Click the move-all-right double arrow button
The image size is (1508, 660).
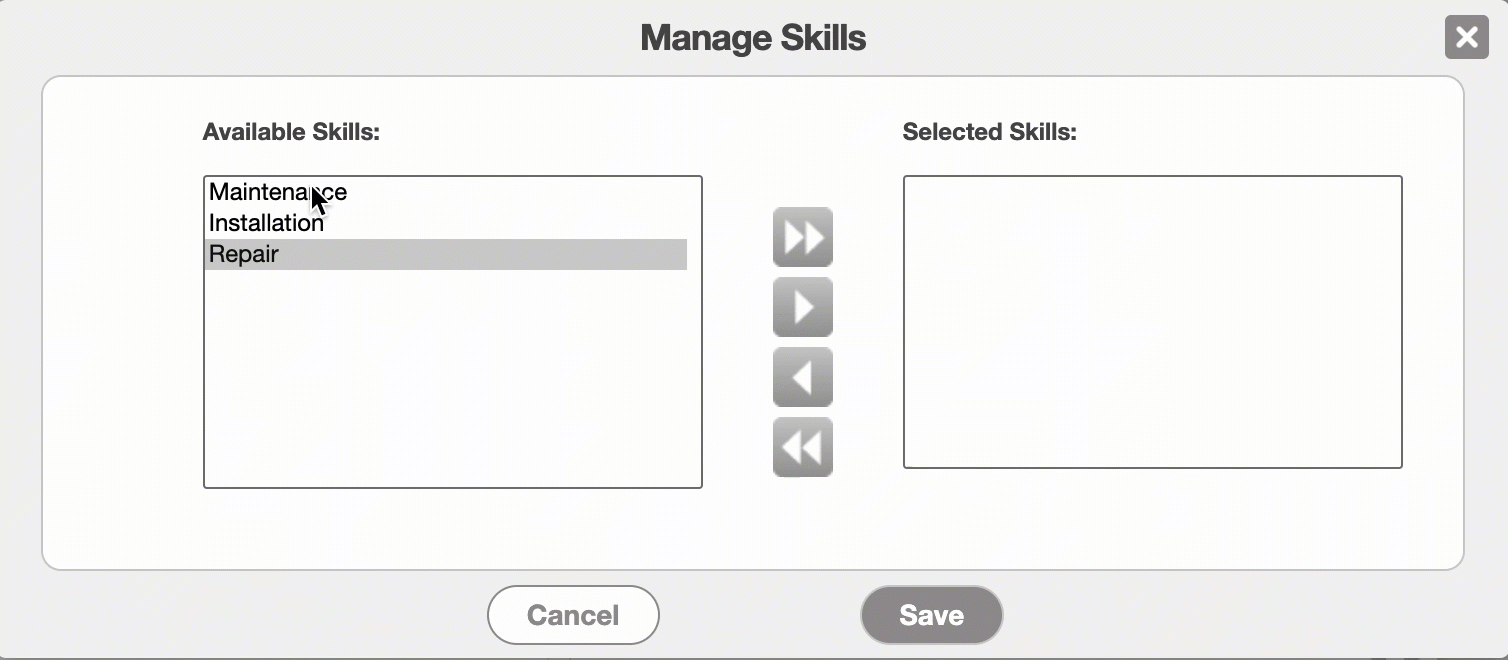[x=802, y=237]
